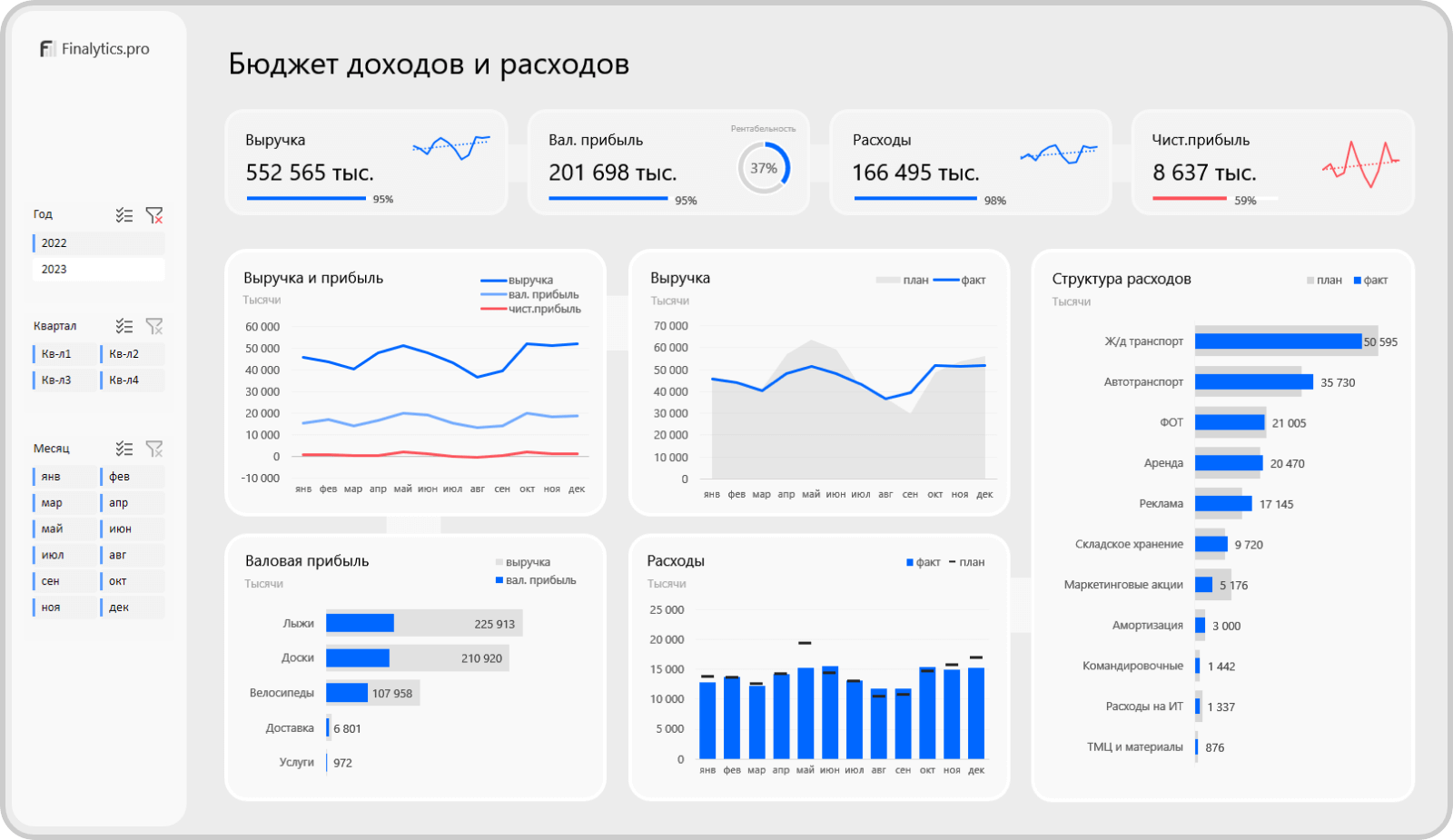
Task: Click the 201 698 тыс. gross profit value
Action: pos(613,173)
